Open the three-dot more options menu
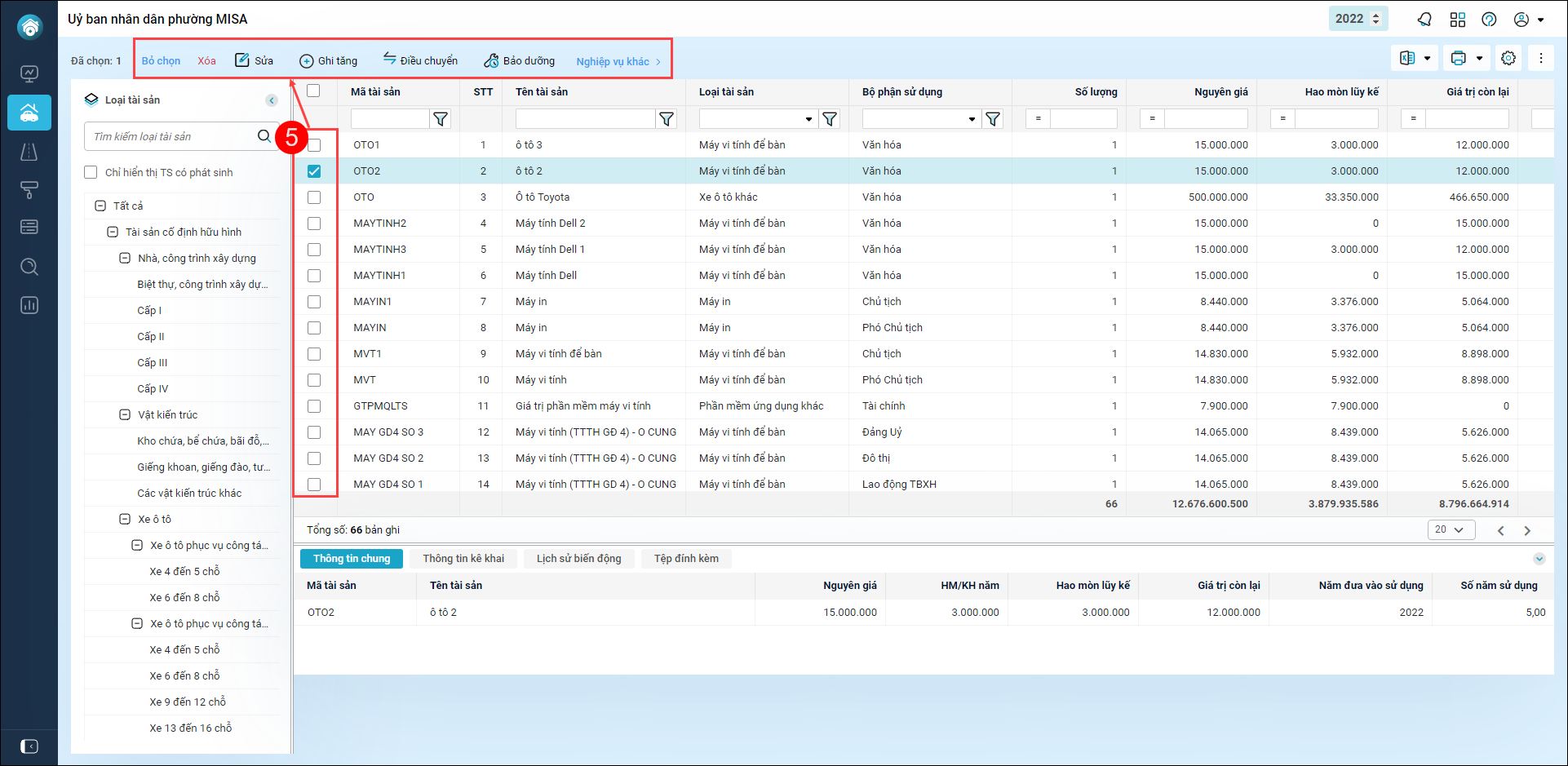Image resolution: width=1568 pixels, height=766 pixels. coord(1541,58)
